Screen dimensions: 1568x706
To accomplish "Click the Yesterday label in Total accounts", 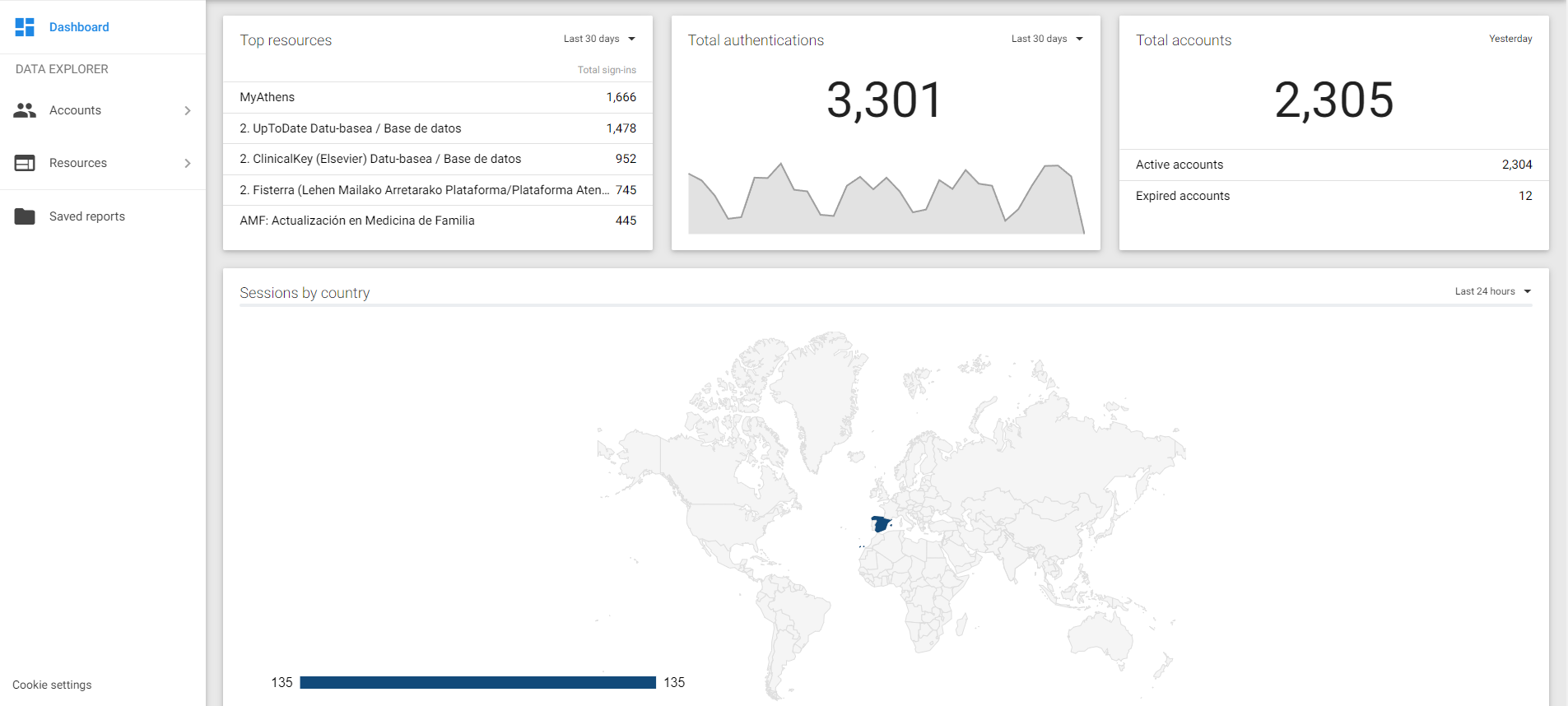I will (1510, 39).
